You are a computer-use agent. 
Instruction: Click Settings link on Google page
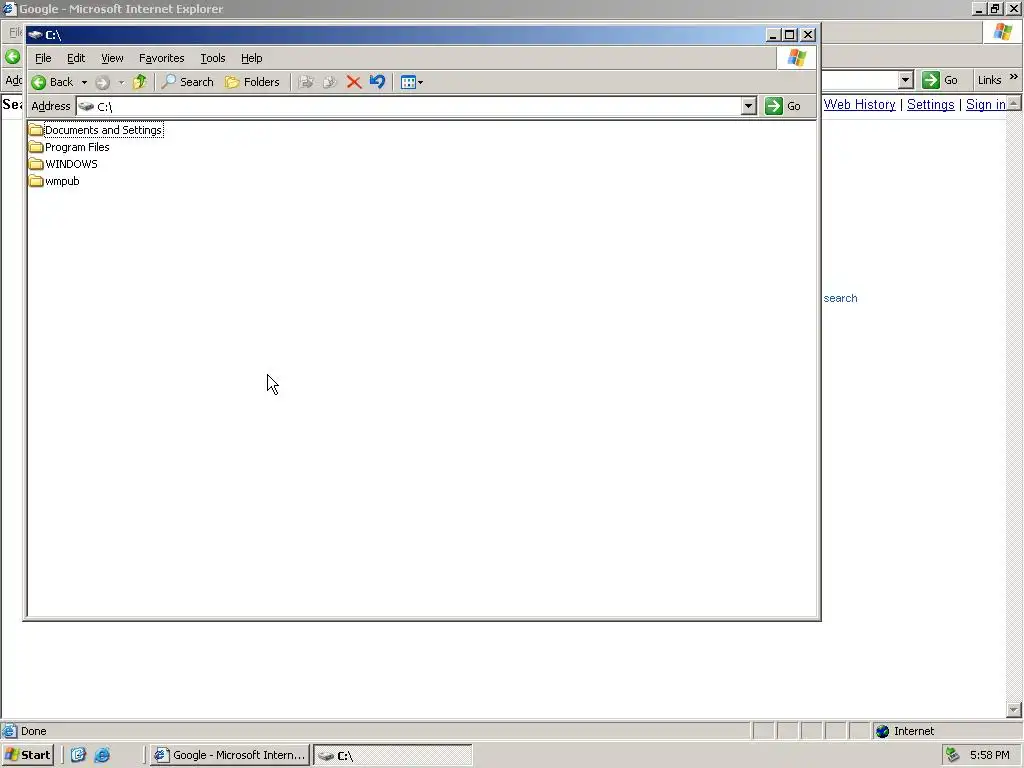point(931,104)
